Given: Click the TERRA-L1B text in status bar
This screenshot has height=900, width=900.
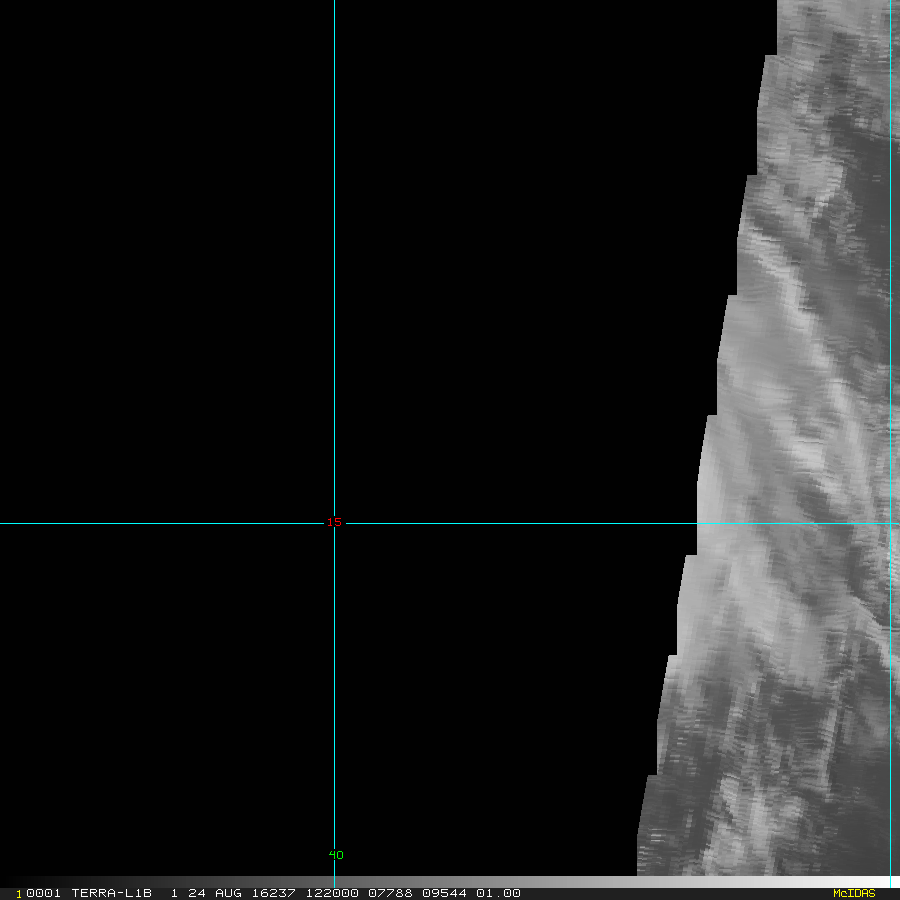Looking at the screenshot, I should 111,893.
